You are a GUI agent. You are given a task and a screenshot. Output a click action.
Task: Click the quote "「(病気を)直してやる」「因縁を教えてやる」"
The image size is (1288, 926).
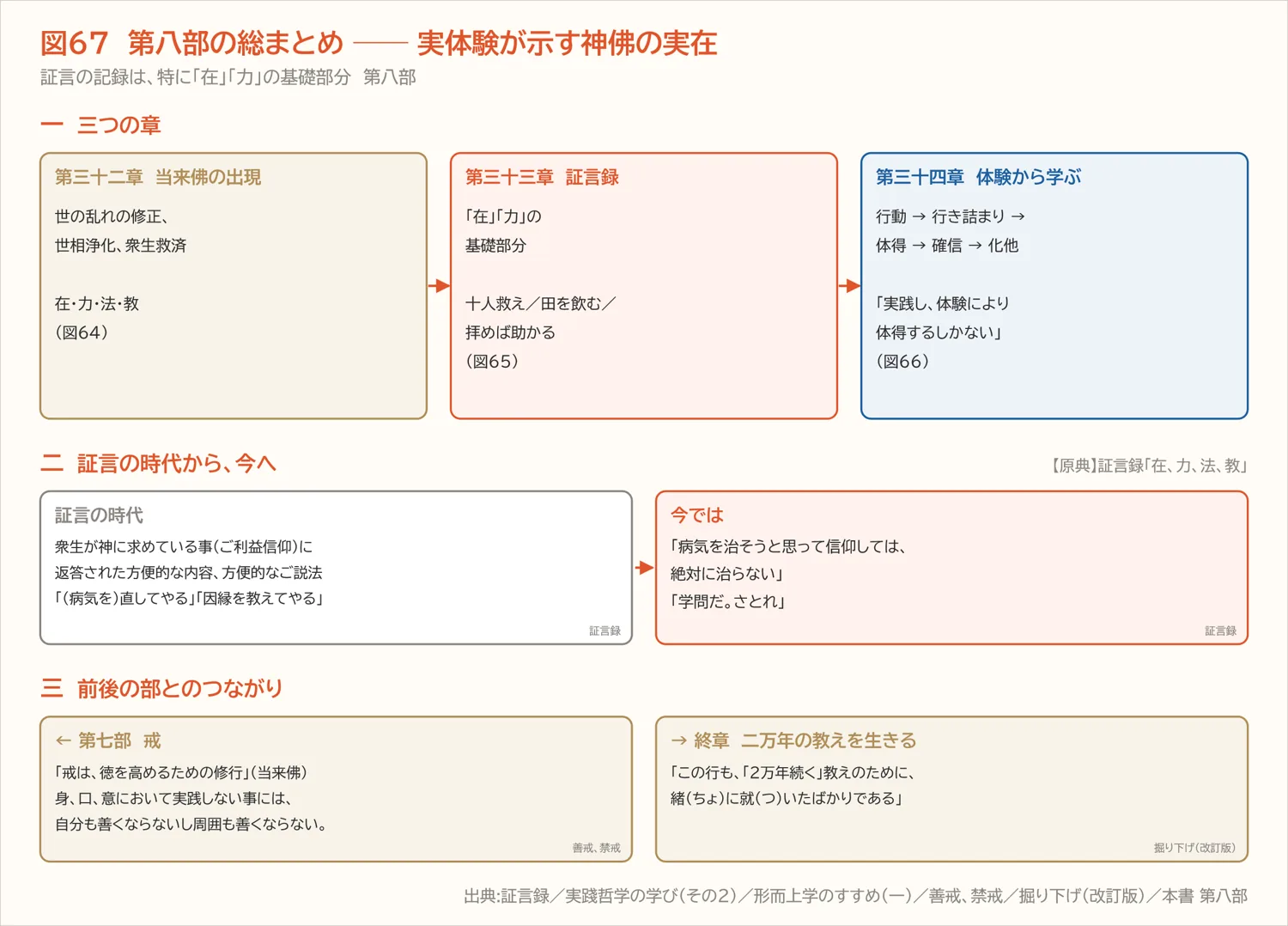[189, 599]
